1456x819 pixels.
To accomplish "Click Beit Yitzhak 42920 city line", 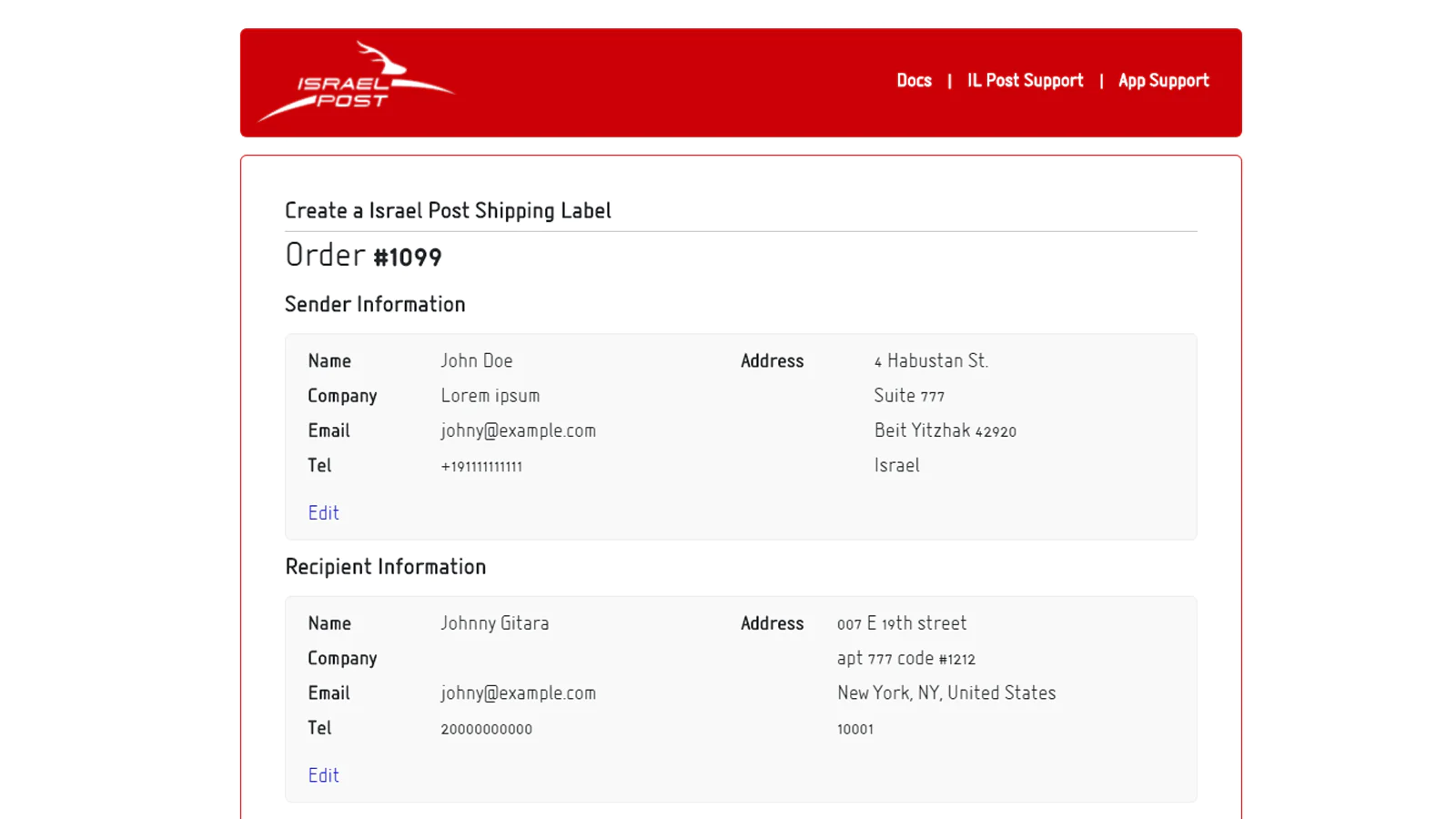I will click(x=945, y=430).
